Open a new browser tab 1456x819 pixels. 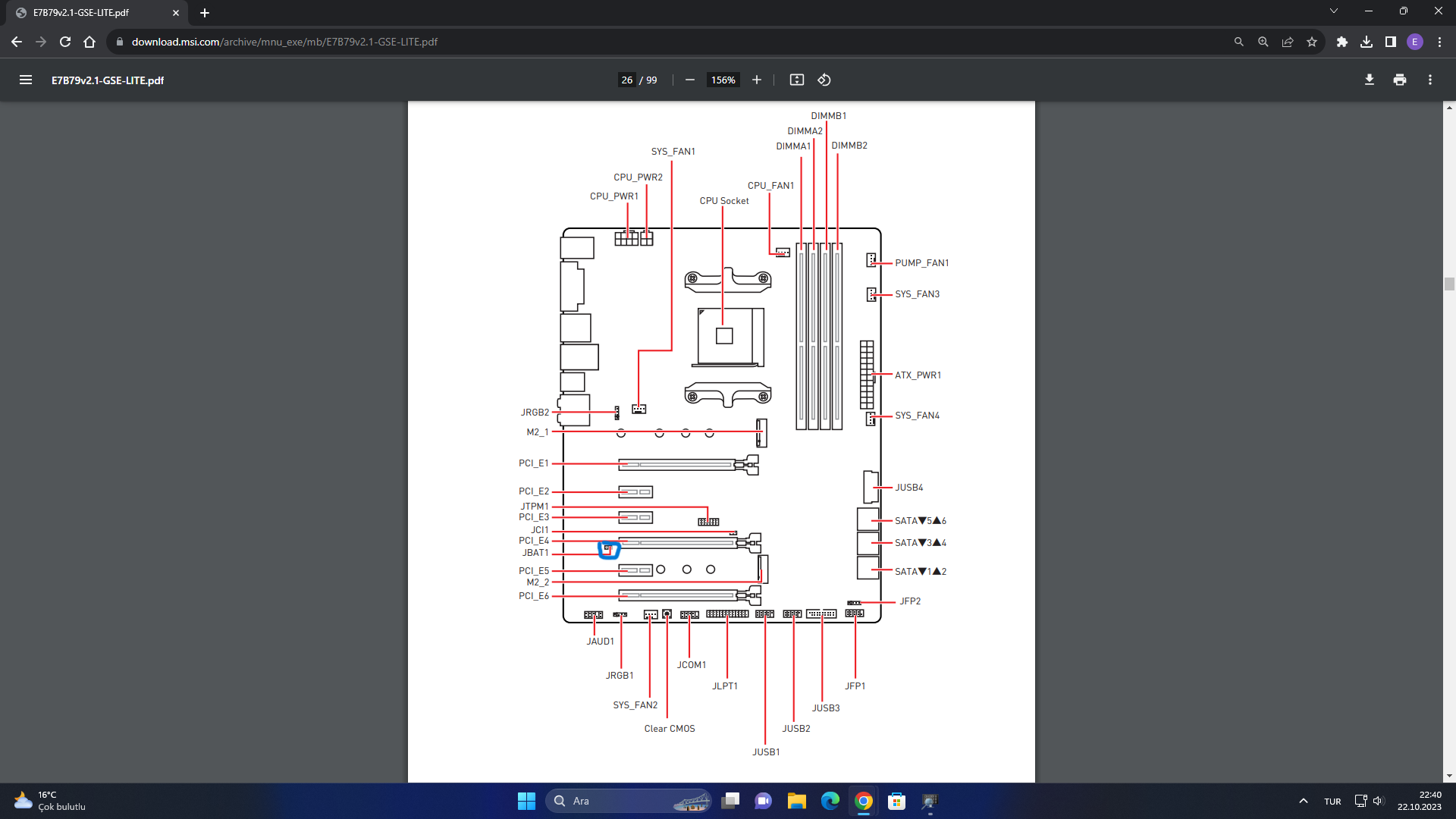[x=205, y=13]
